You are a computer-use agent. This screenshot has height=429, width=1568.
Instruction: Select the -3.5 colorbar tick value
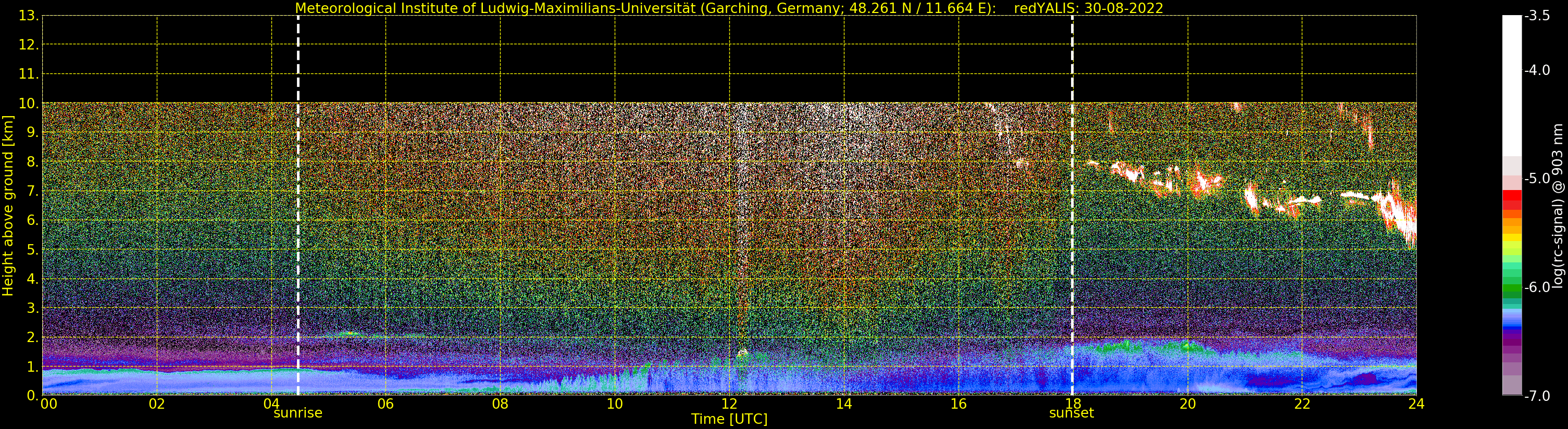pos(1537,16)
